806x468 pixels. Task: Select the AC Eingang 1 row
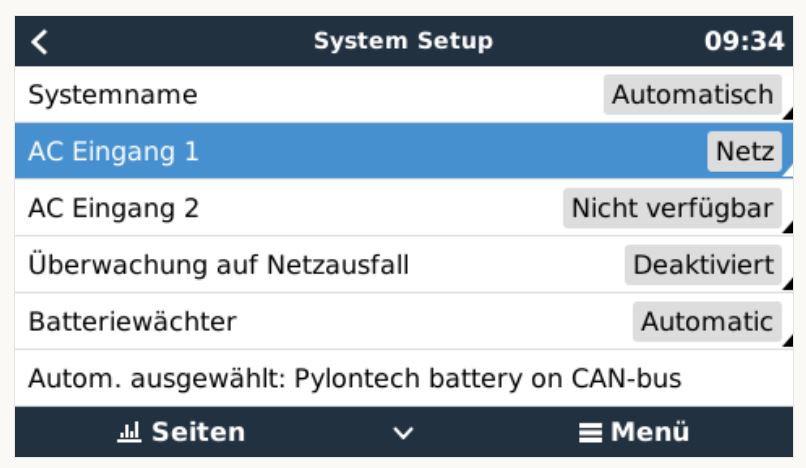[404, 151]
